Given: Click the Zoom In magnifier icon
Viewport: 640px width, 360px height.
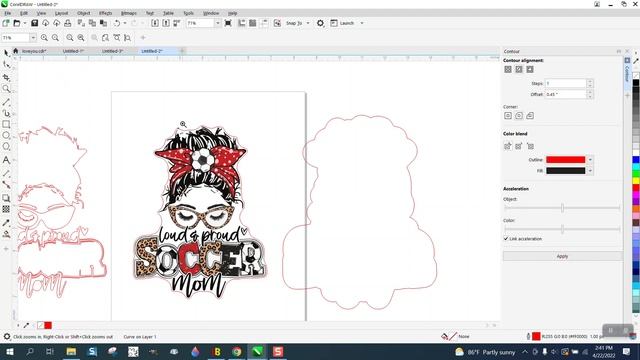Looking at the screenshot, I should tap(44, 38).
